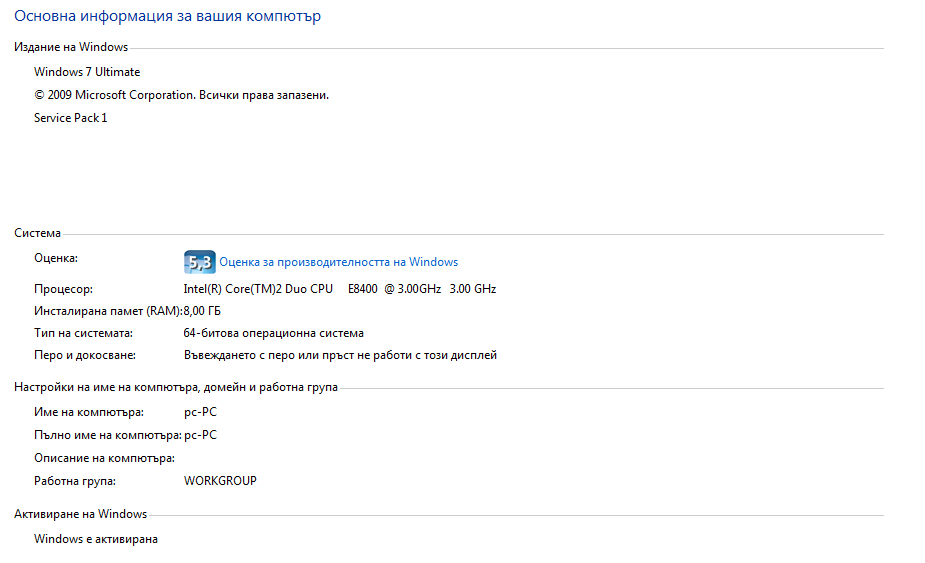
Task: Click the Система section header
Action: [38, 233]
